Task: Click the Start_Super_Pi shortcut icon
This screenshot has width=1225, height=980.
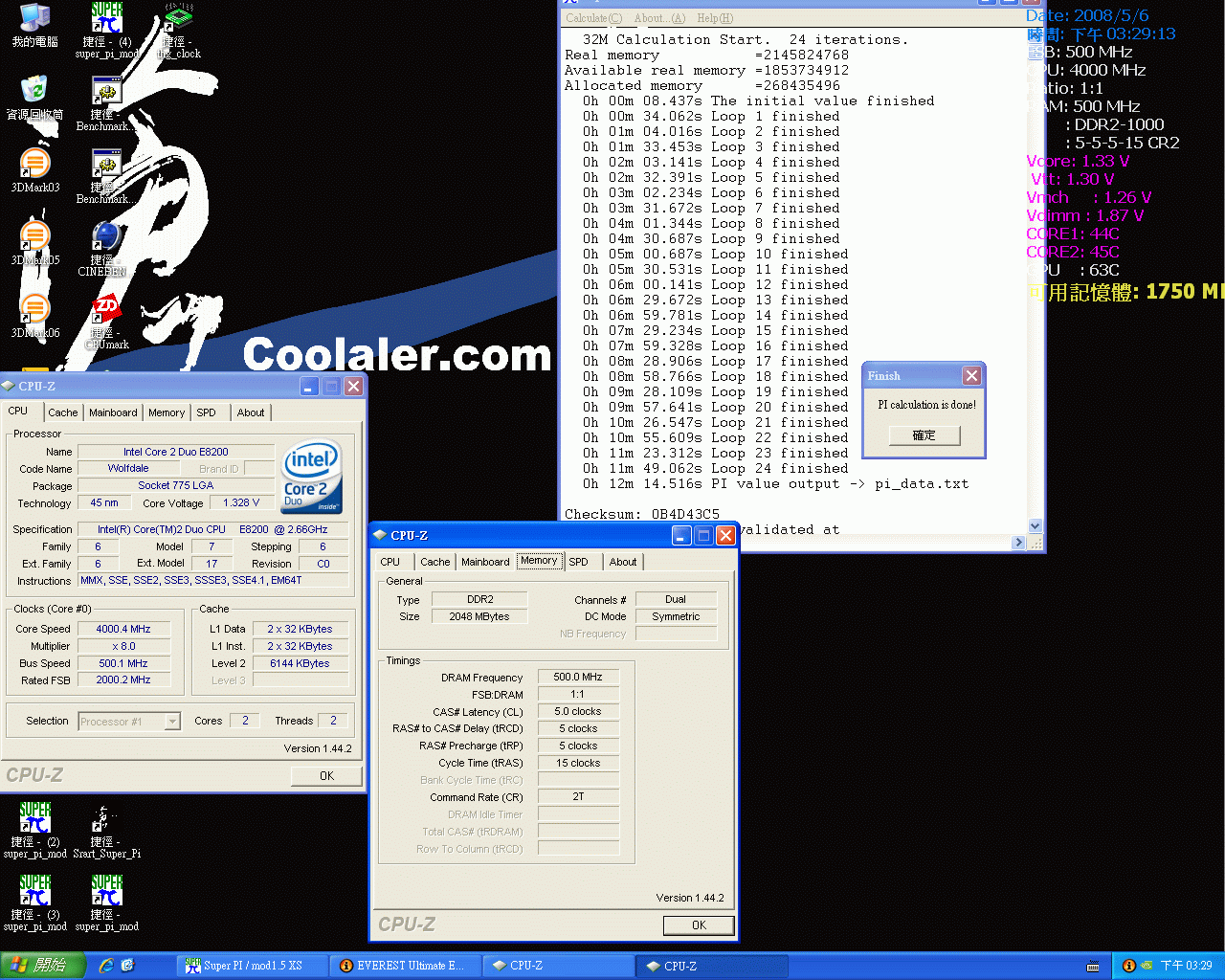Action: click(x=106, y=831)
